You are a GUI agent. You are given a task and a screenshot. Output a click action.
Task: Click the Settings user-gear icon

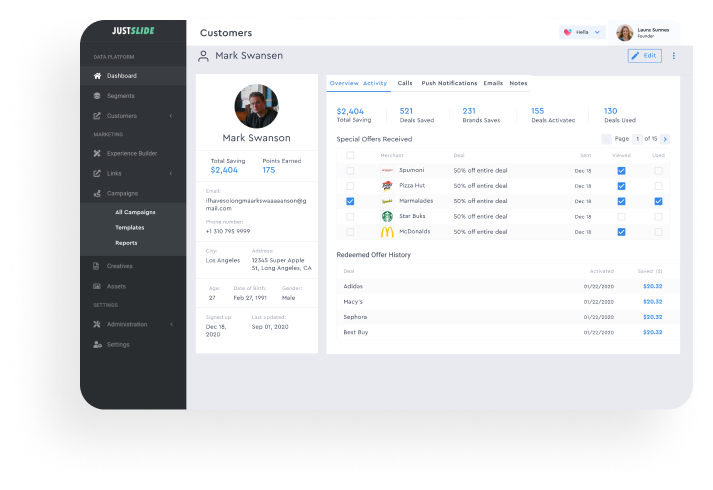point(97,344)
